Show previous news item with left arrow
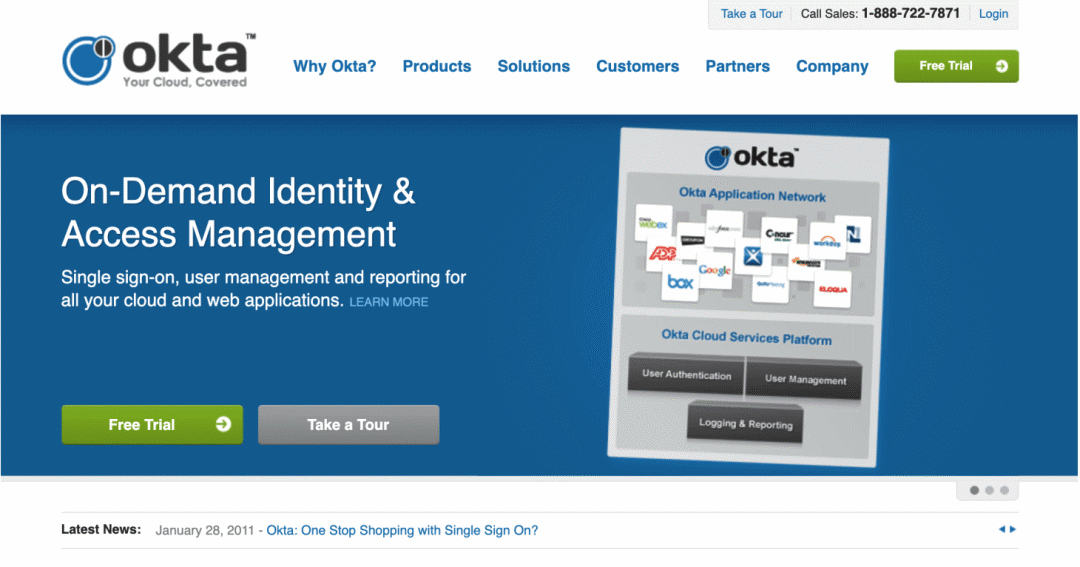The image size is (1080, 567). click(1001, 529)
